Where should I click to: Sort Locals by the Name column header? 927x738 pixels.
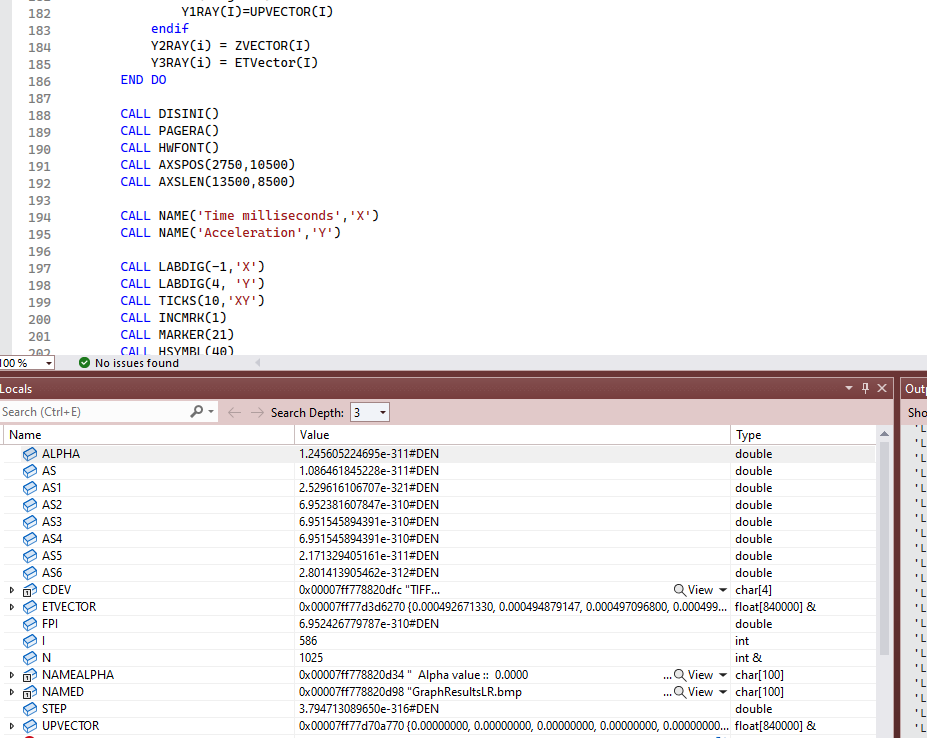coord(148,435)
